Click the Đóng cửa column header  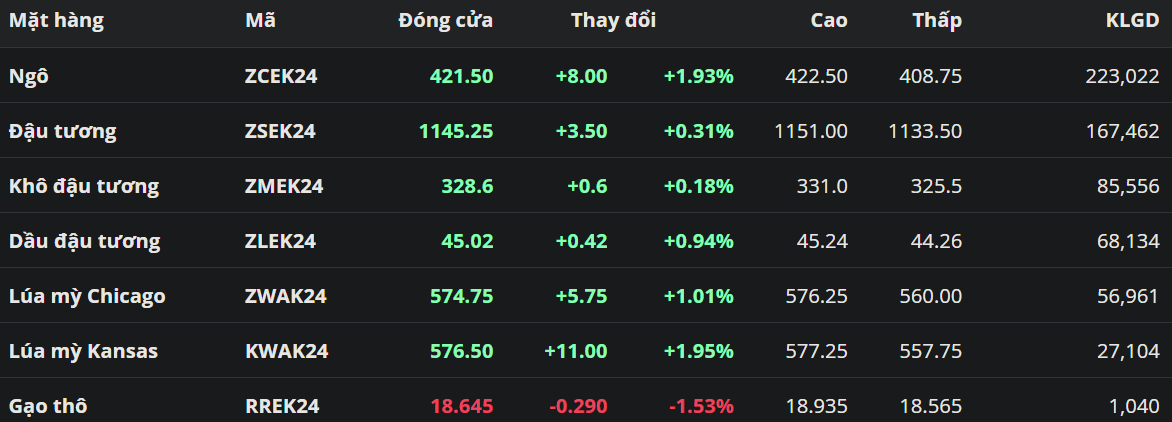click(x=445, y=20)
